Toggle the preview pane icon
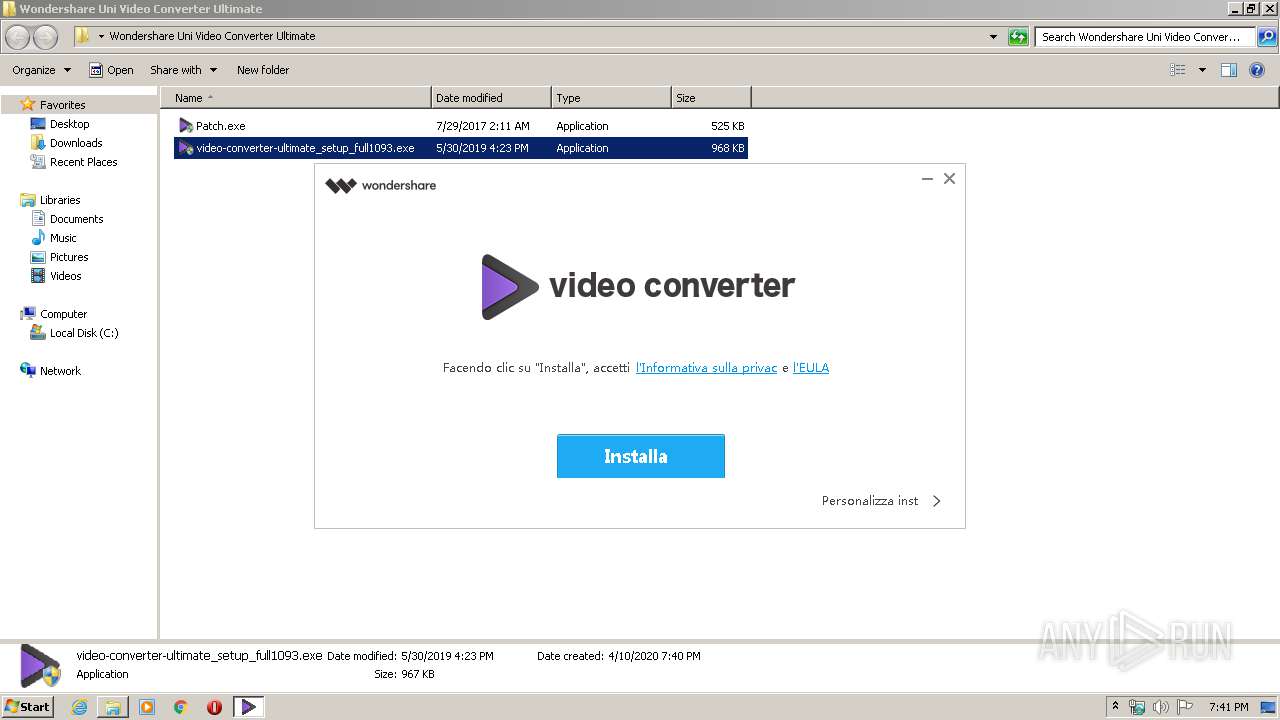 1229,70
